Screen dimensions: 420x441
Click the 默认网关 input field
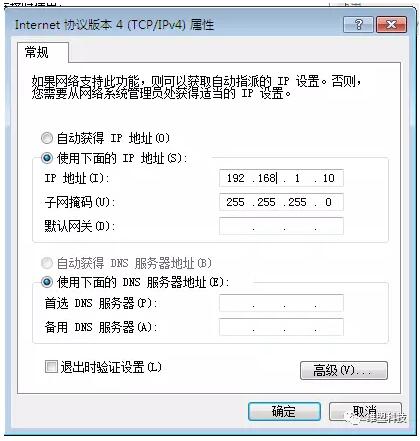(281, 226)
